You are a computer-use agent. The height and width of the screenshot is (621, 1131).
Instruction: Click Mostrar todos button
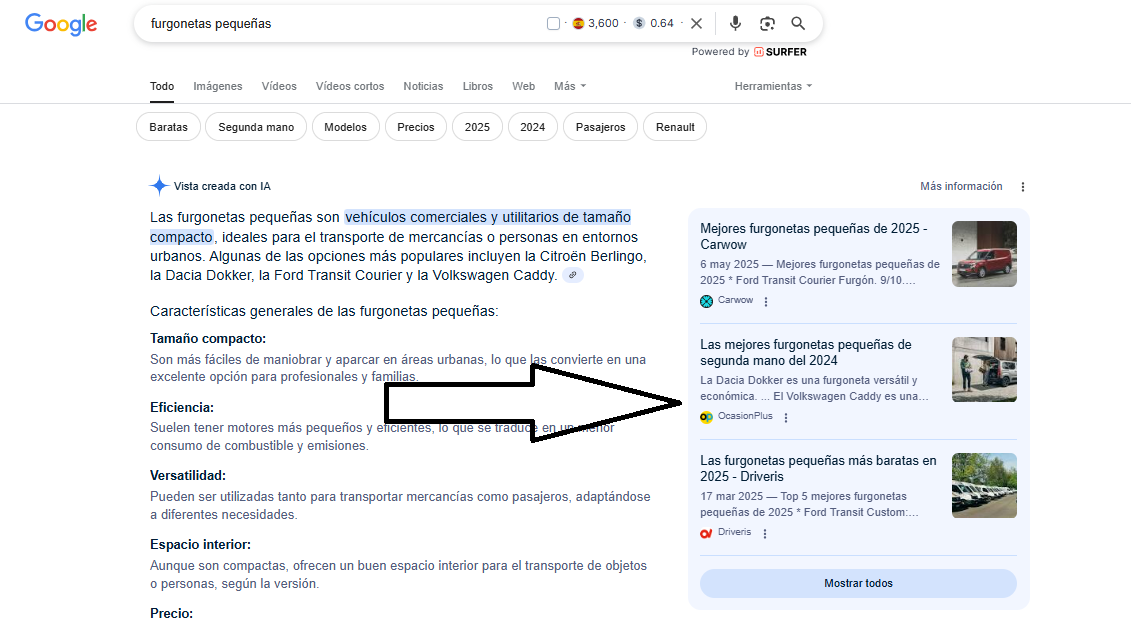(x=858, y=583)
